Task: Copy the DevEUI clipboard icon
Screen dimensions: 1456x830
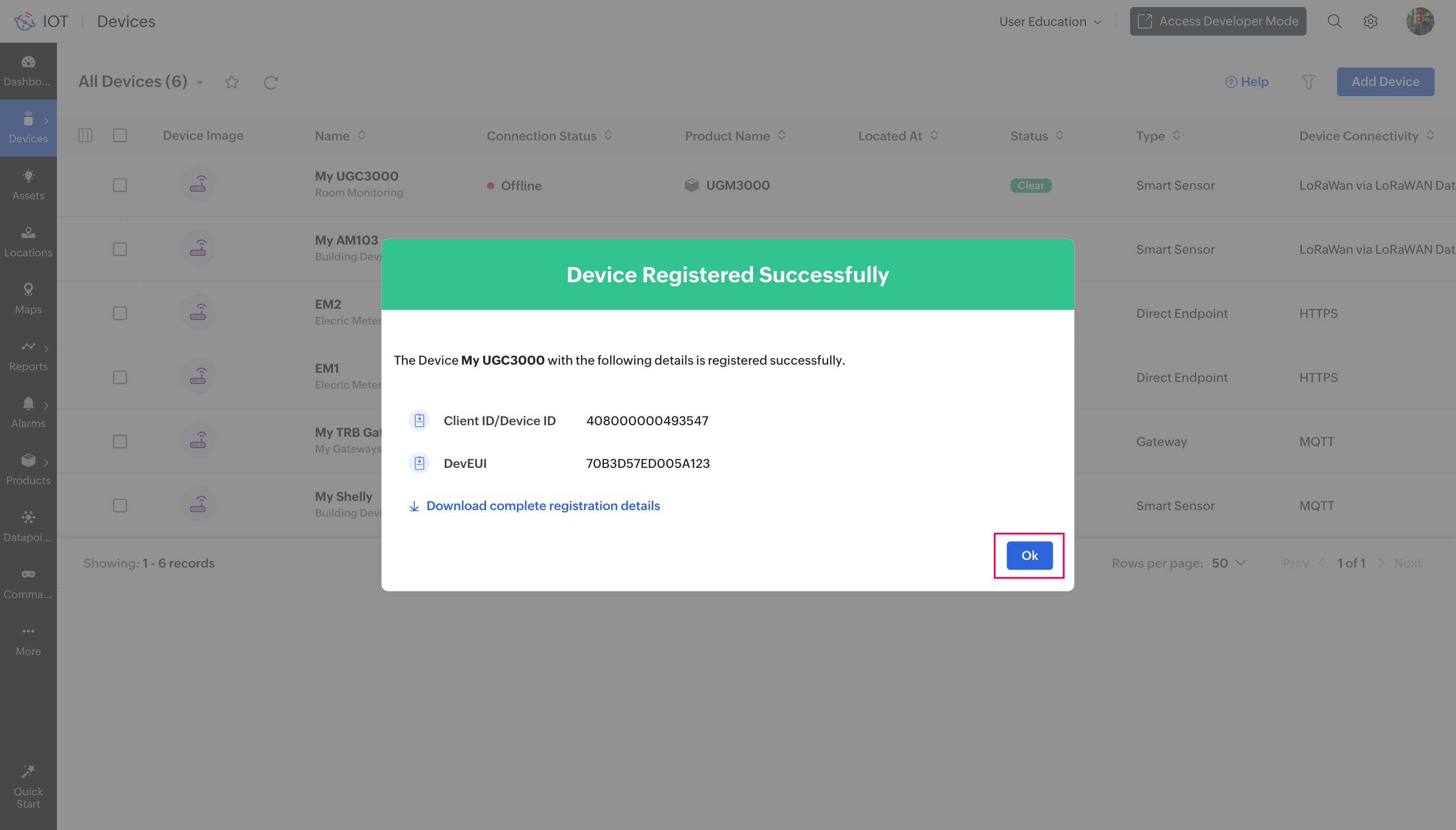Action: coord(419,463)
